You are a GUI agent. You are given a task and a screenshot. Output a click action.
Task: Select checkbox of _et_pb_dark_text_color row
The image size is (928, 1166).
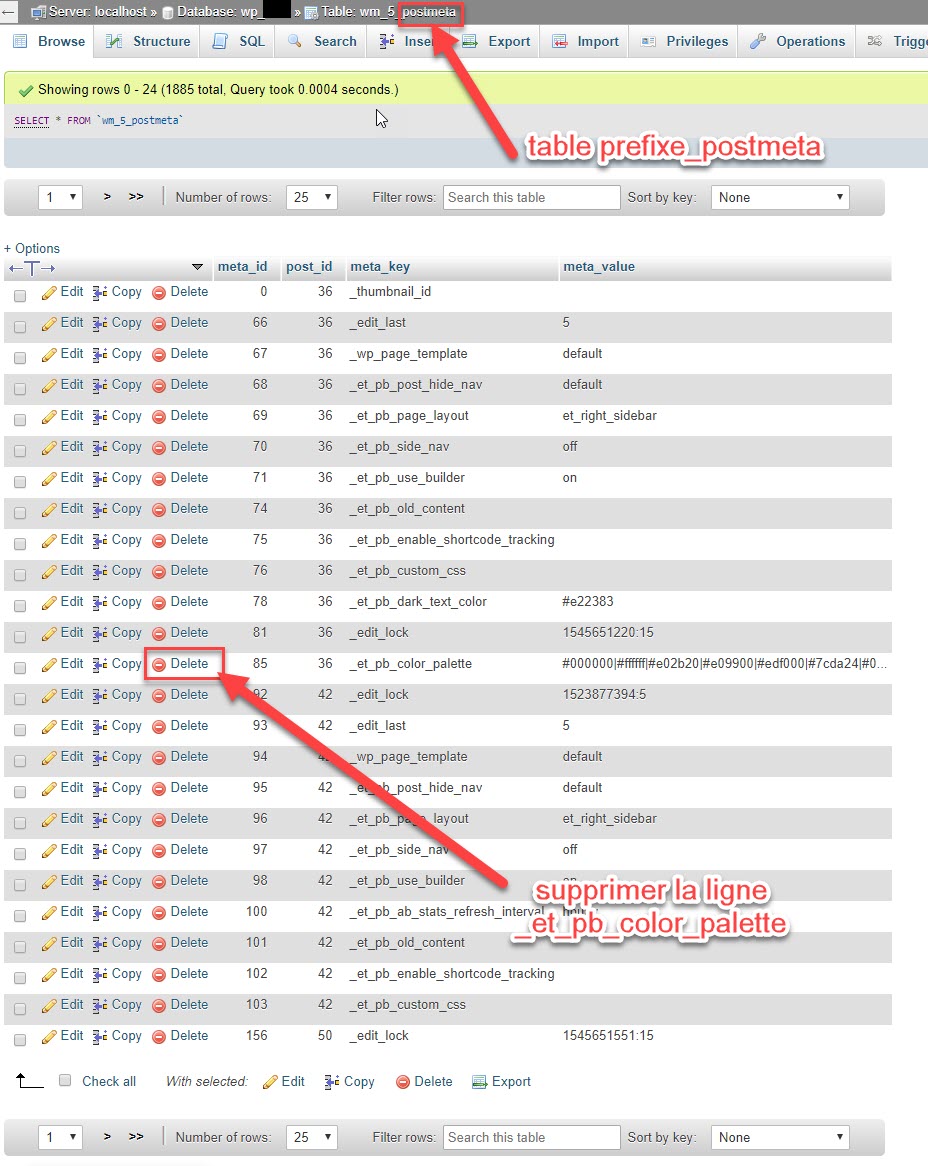pos(20,606)
